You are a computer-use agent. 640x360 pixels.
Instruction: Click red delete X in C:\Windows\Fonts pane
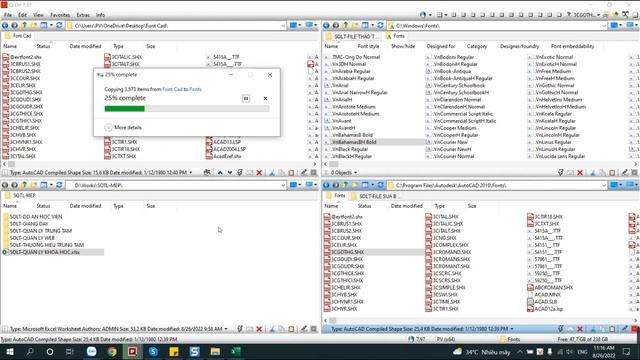580,173
